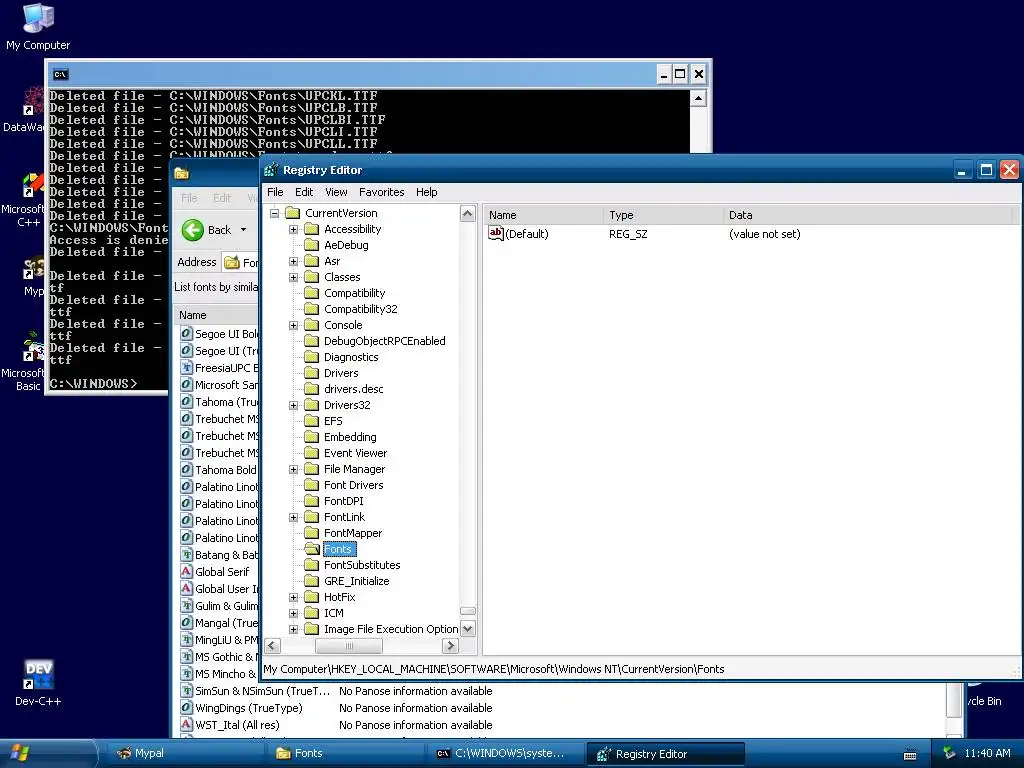Click the Fonts window title bar folder icon
The height and width of the screenshot is (768, 1024).
pos(182,173)
